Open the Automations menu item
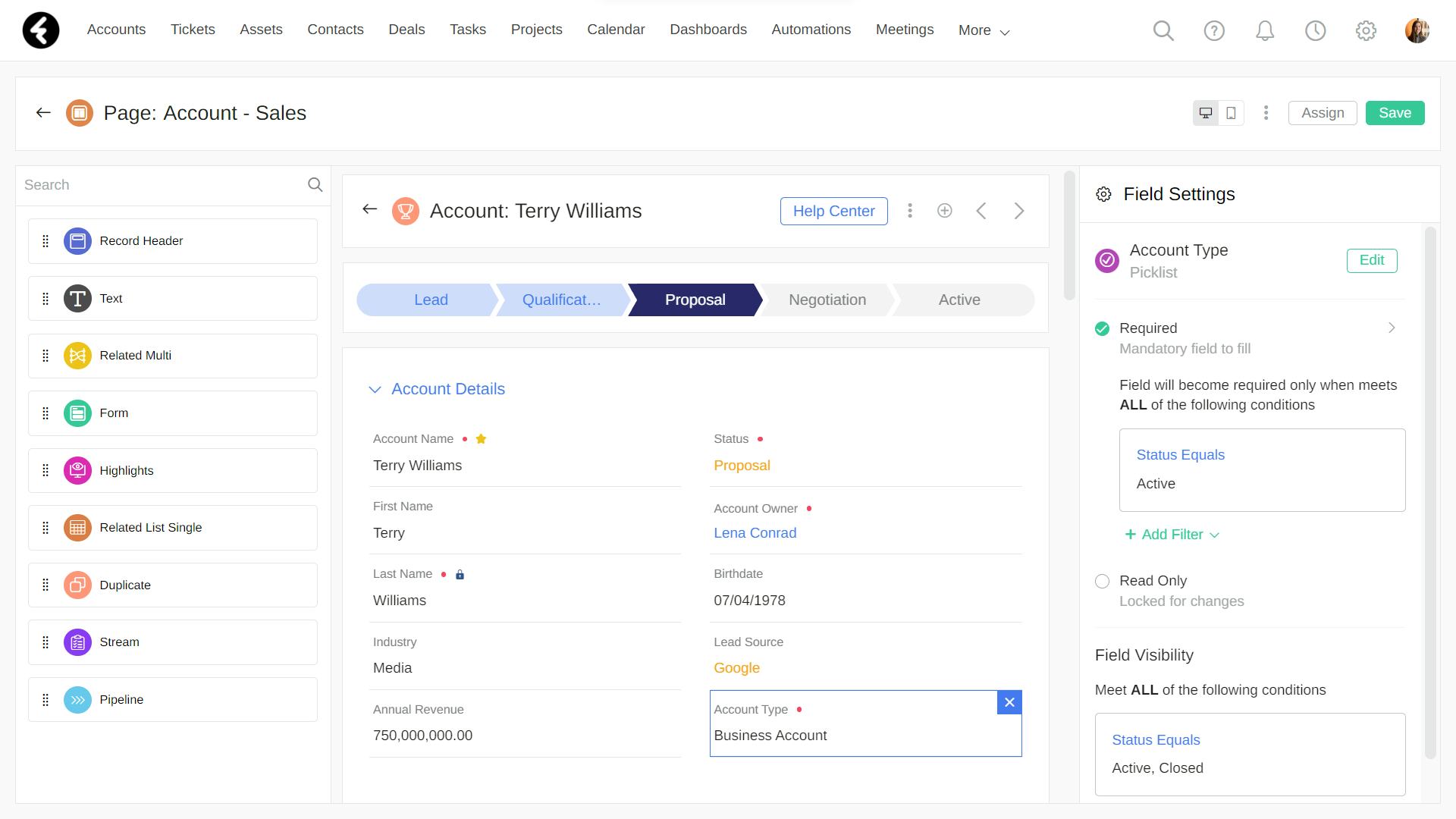This screenshot has height=819, width=1456. pyautogui.click(x=811, y=30)
